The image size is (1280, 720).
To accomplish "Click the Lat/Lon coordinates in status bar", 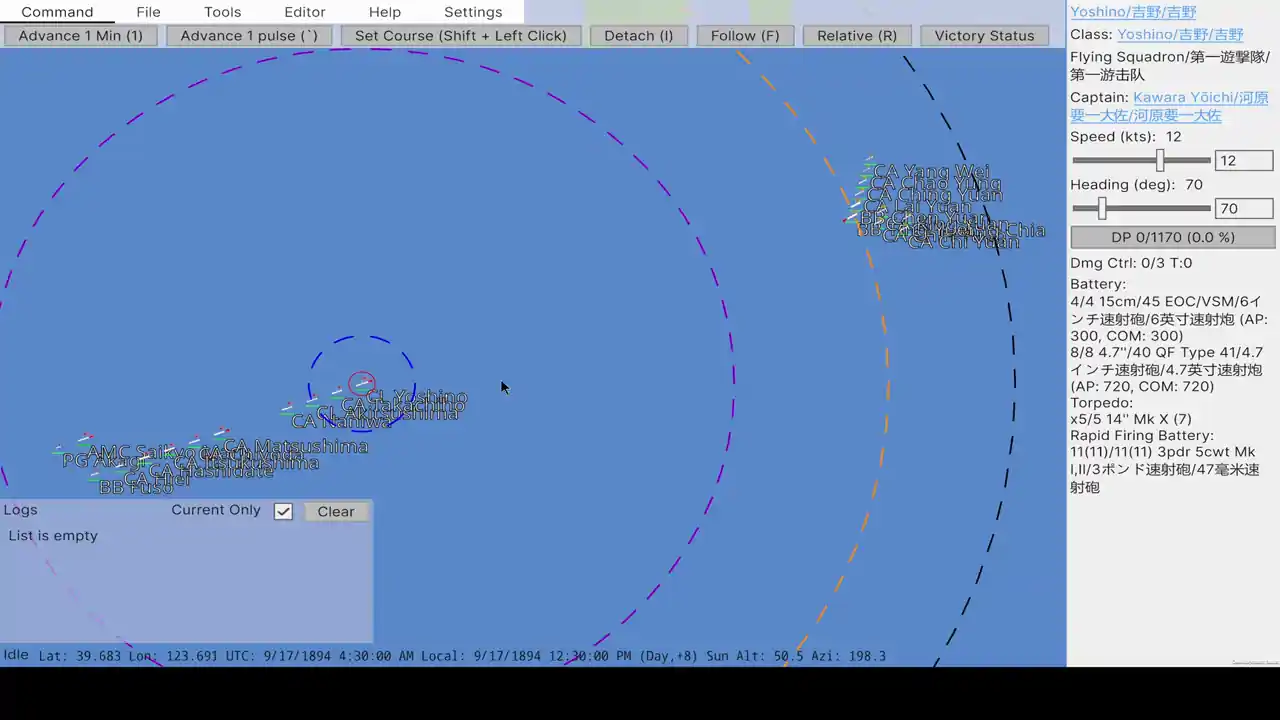I will pos(128,656).
